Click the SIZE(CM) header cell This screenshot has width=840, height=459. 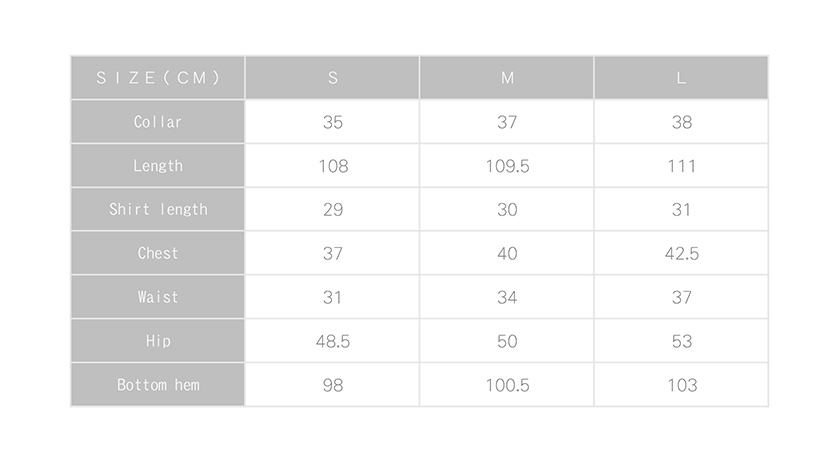[158, 78]
